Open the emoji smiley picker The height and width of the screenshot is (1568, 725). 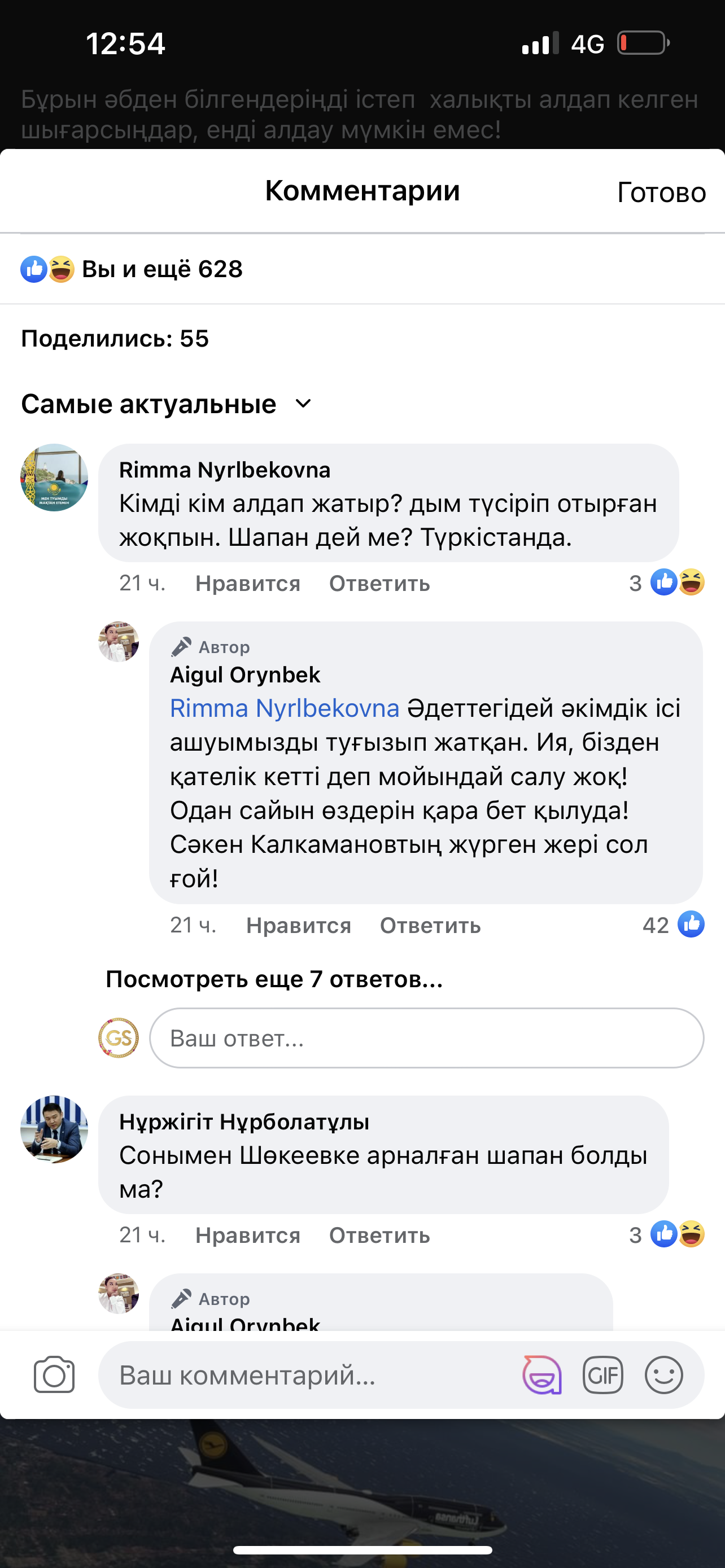click(x=663, y=1375)
